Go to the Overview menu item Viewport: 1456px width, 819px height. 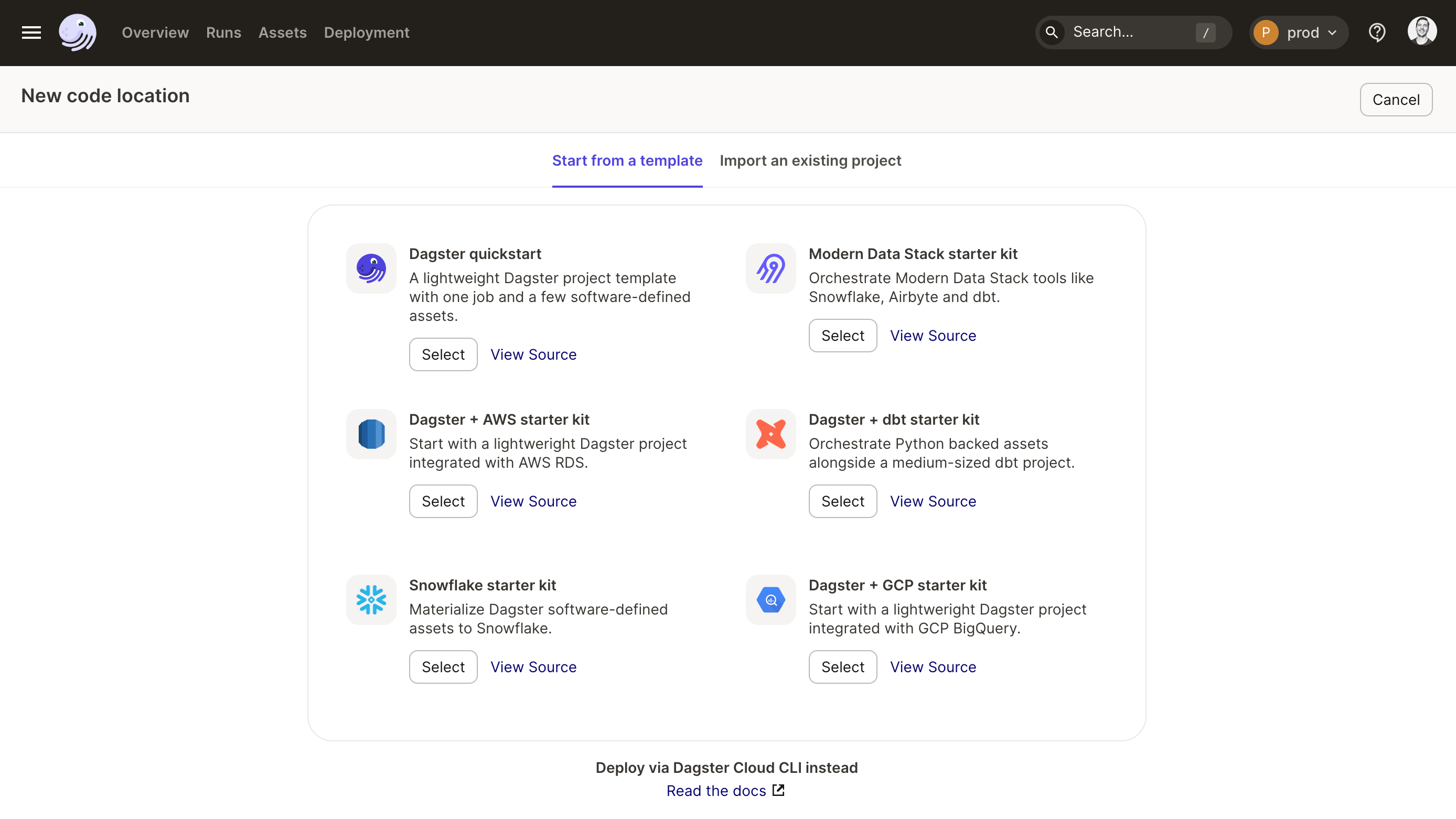click(155, 33)
